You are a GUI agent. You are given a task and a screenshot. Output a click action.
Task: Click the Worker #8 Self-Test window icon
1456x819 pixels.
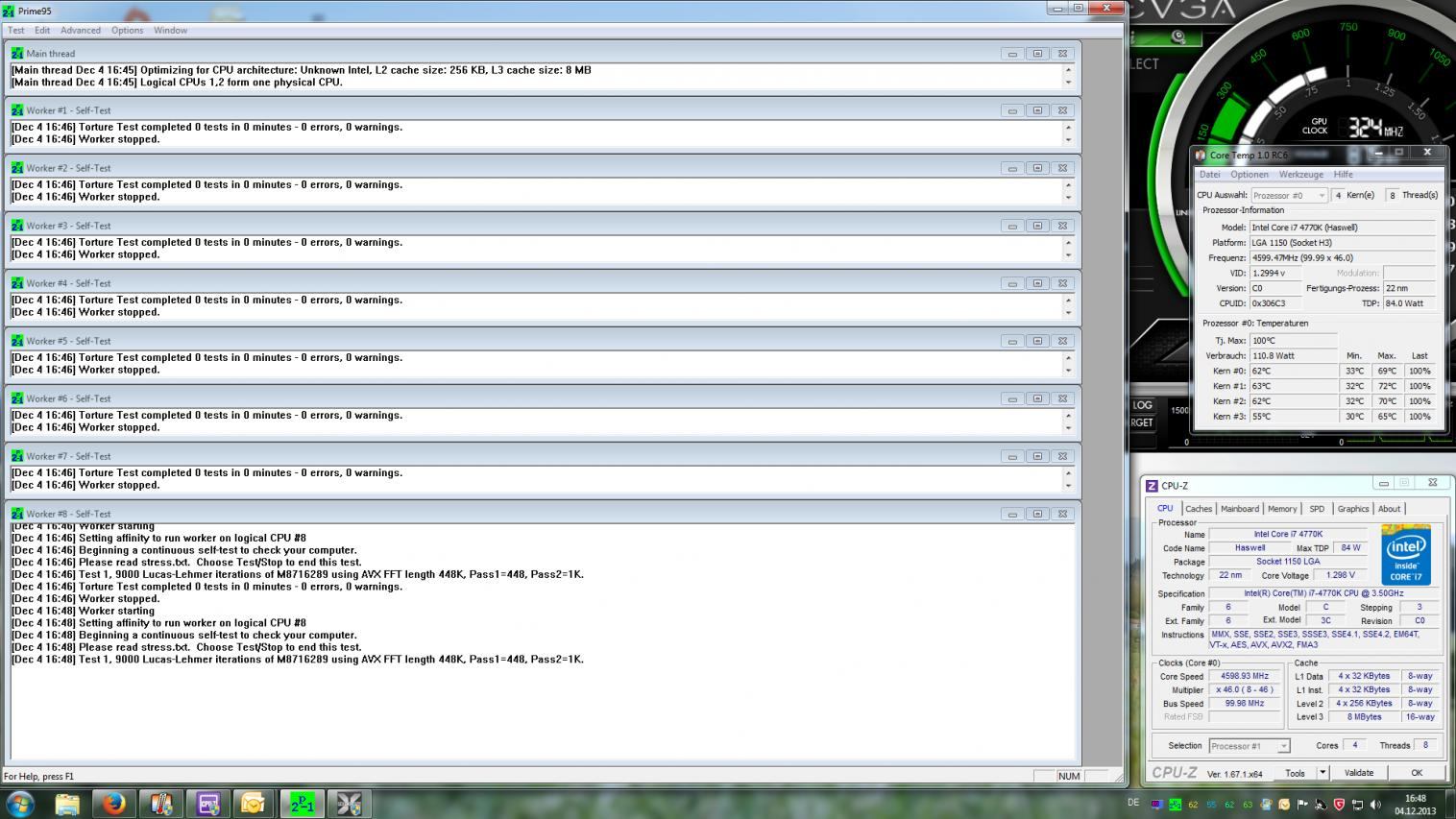17,513
